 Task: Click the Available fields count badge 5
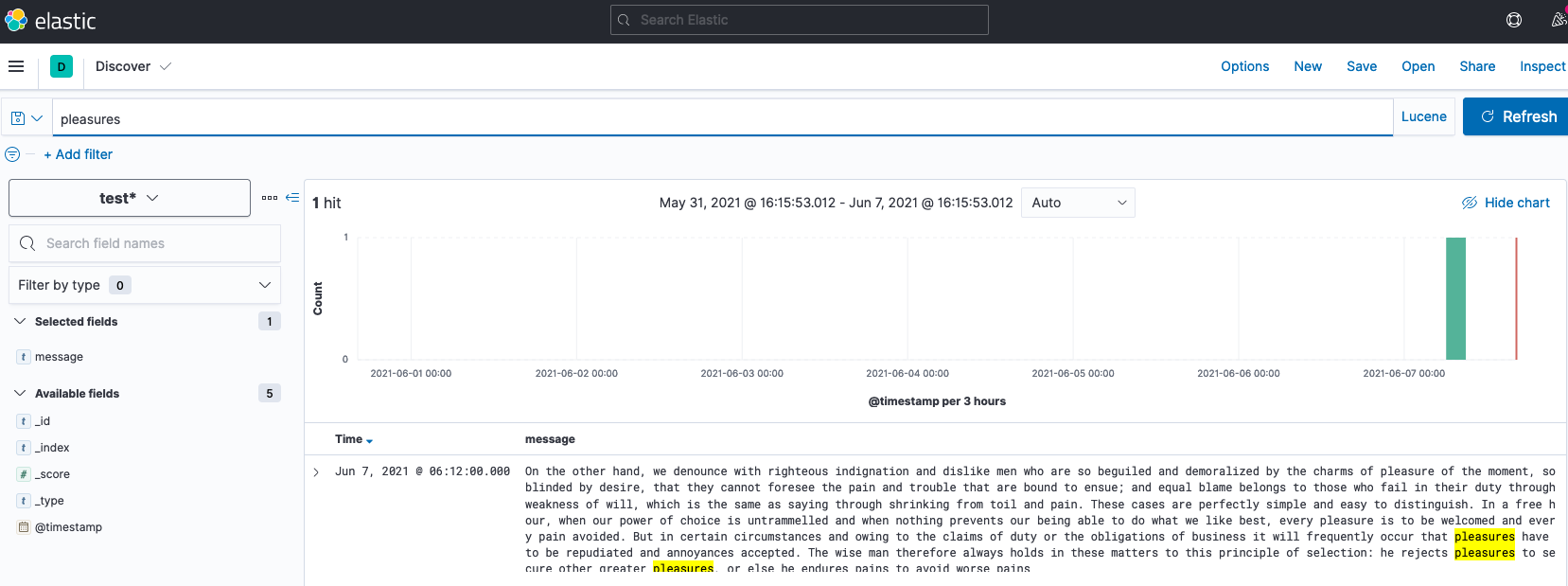270,394
